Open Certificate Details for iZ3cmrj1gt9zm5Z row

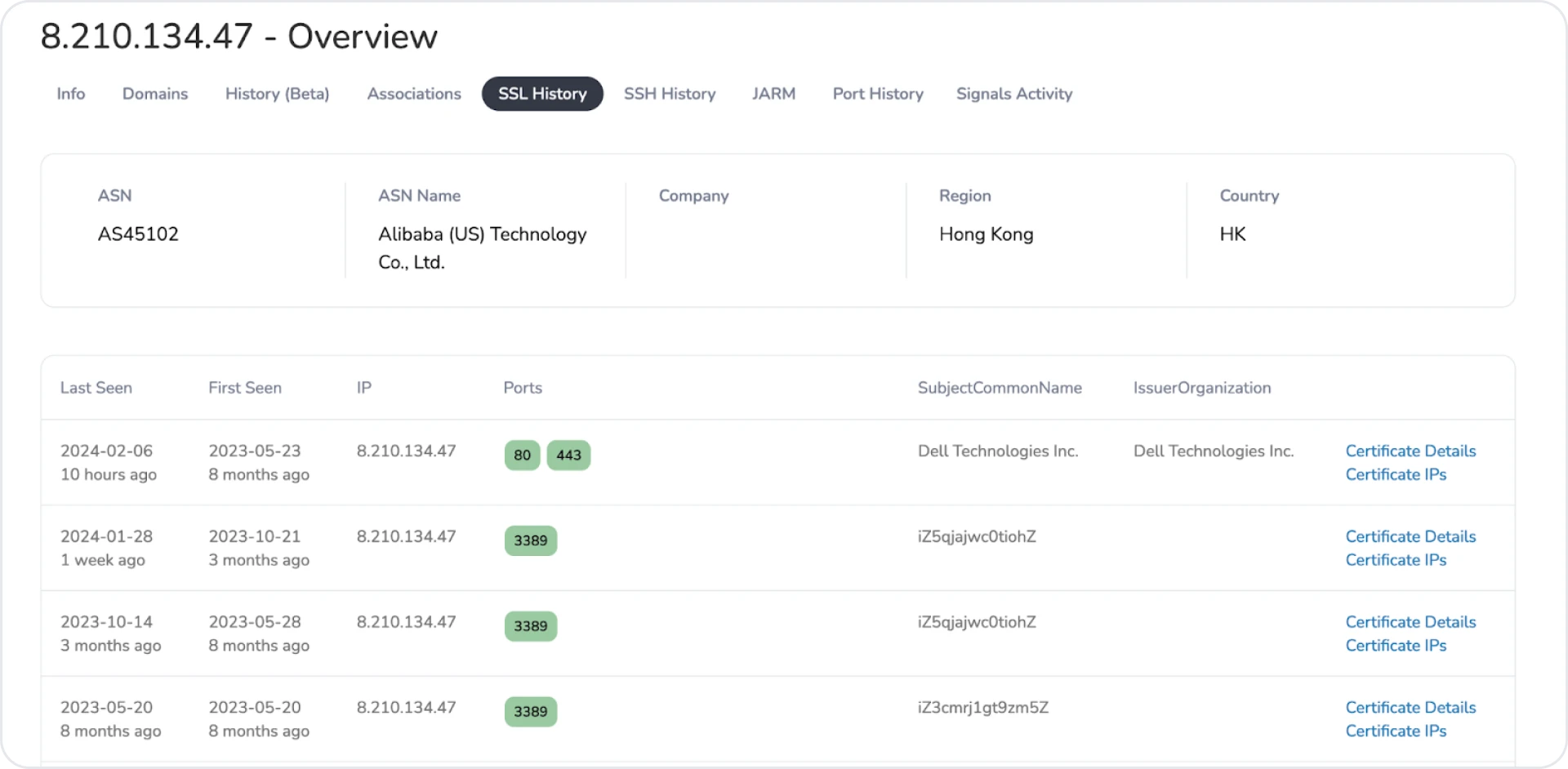(x=1410, y=708)
